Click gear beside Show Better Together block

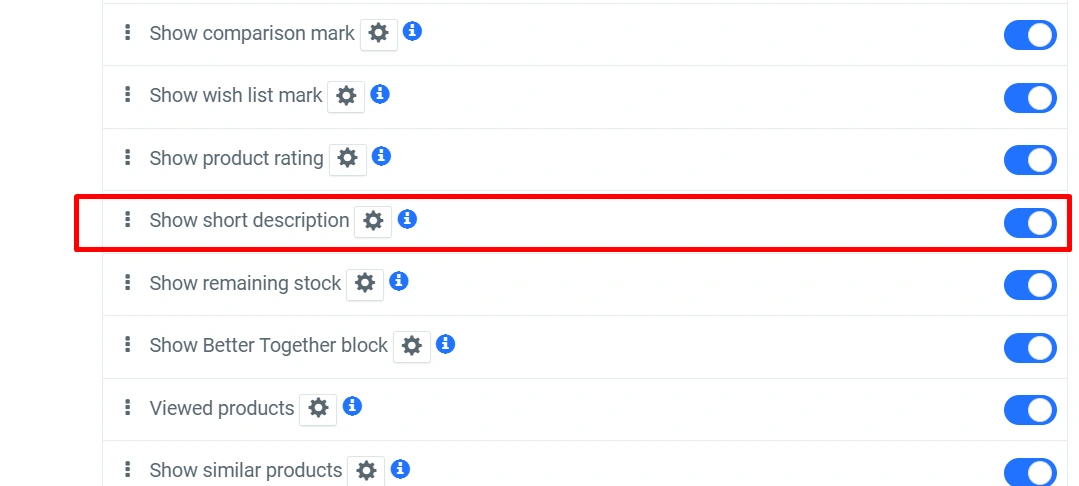click(x=411, y=346)
